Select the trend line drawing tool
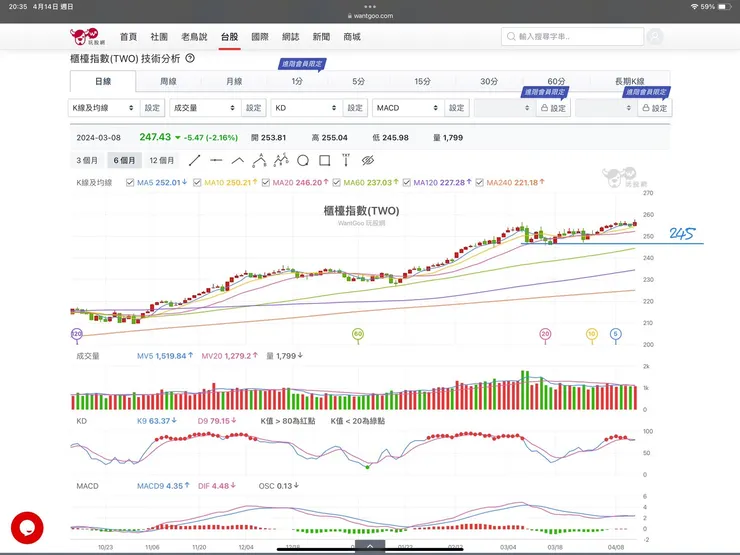Viewport: 740px width, 555px height. [x=194, y=160]
